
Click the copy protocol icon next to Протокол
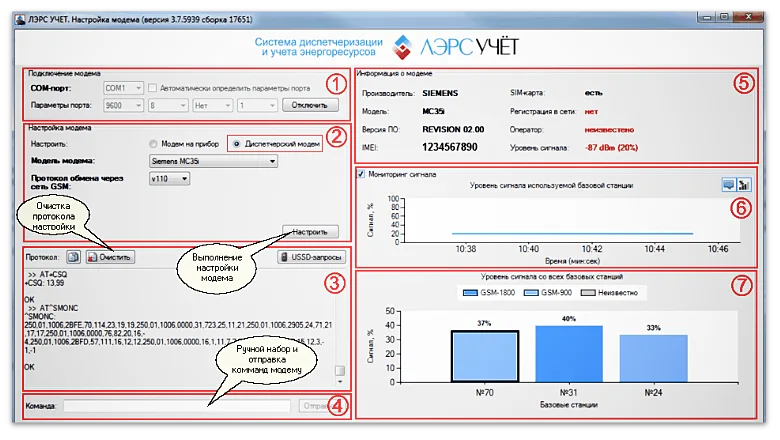click(75, 257)
